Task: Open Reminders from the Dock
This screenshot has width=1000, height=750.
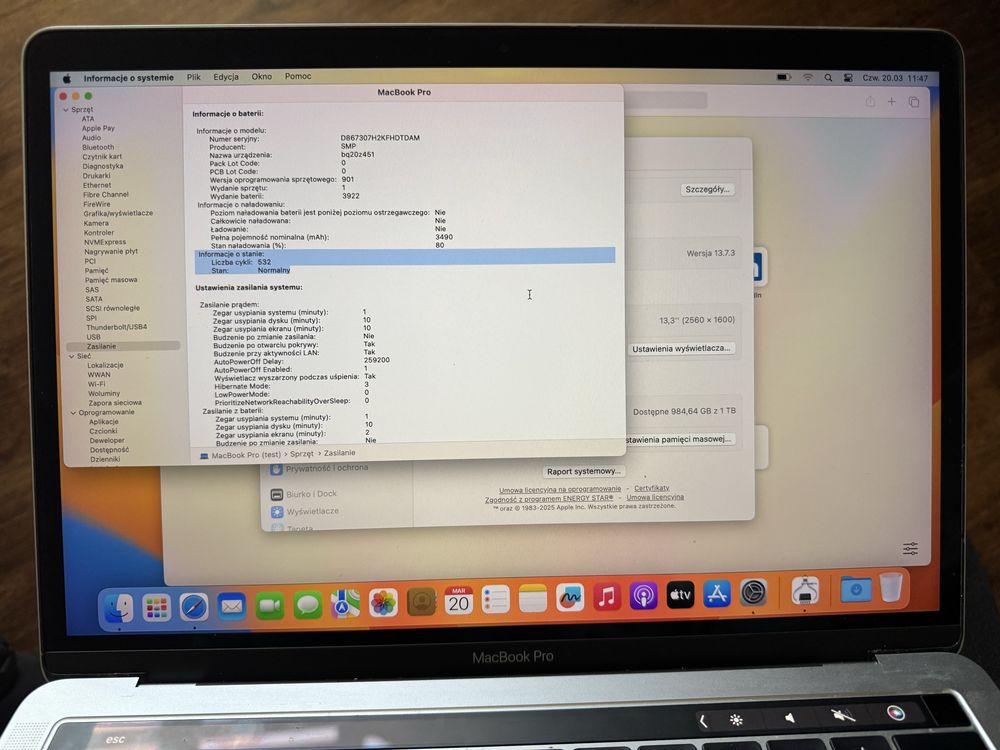Action: 496,599
